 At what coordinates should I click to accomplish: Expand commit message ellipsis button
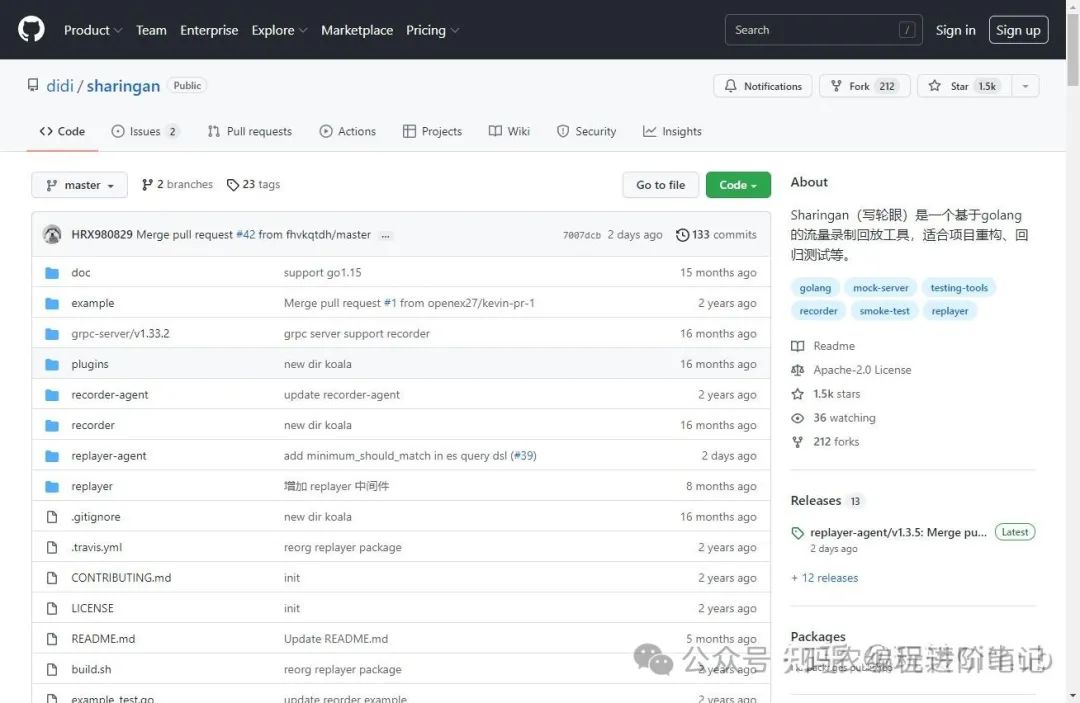pyautogui.click(x=386, y=235)
